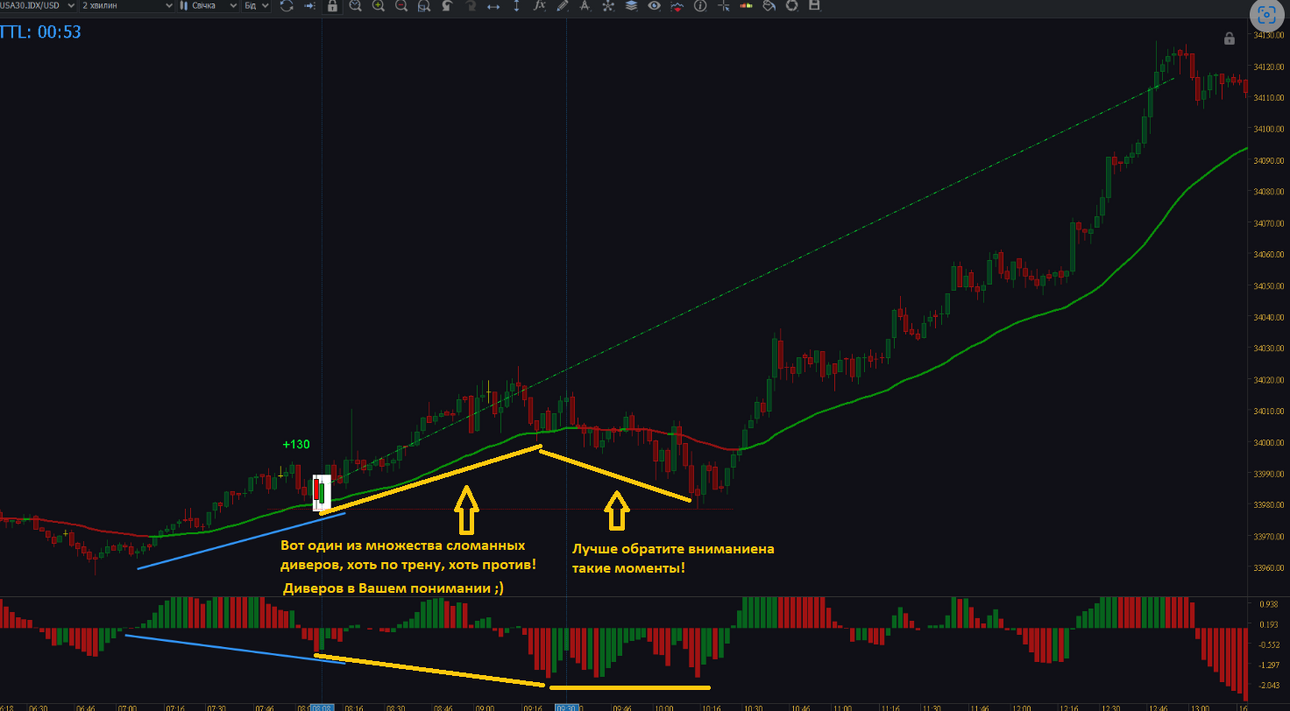
Task: Toggle the toolbar padlock icon
Action: coord(332,6)
